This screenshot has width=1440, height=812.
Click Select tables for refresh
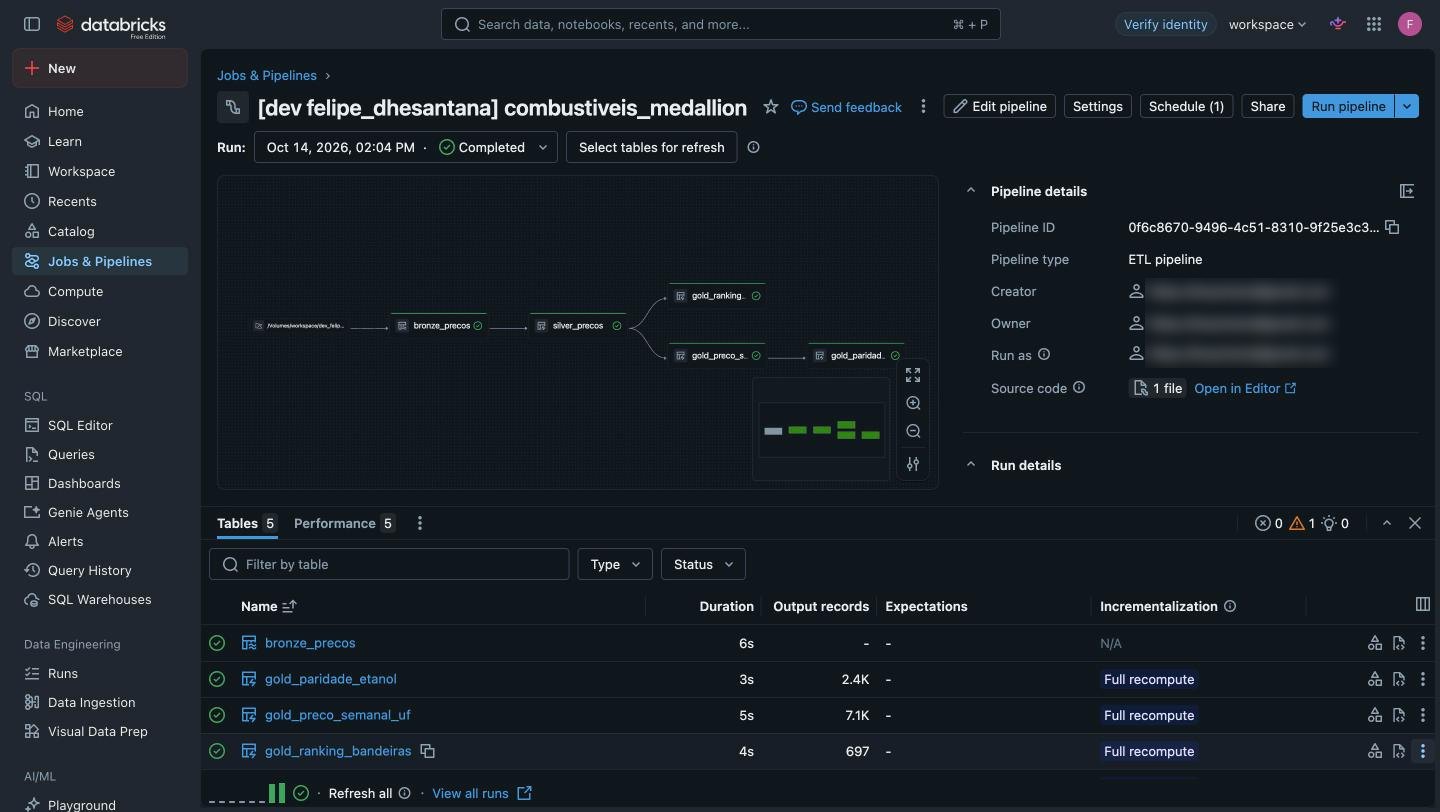(x=651, y=147)
